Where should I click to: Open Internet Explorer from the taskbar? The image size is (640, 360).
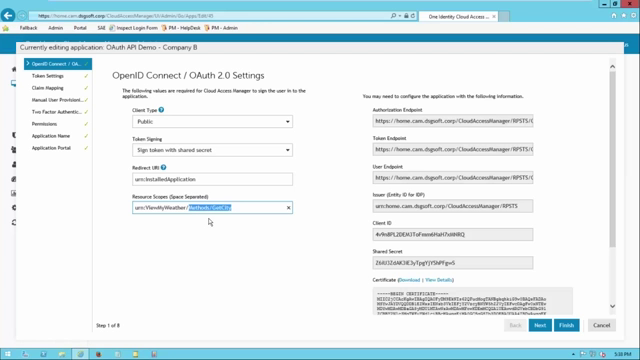point(80,354)
